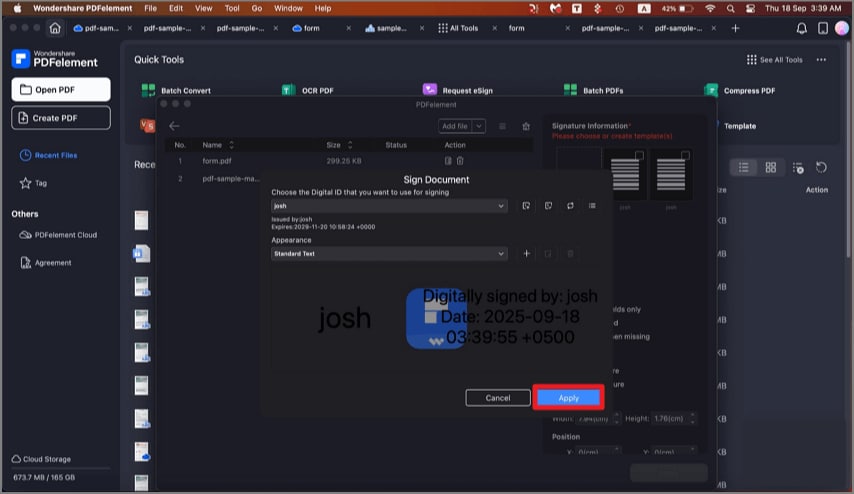
Task: Open the OCR PDF quick tool
Action: click(308, 90)
